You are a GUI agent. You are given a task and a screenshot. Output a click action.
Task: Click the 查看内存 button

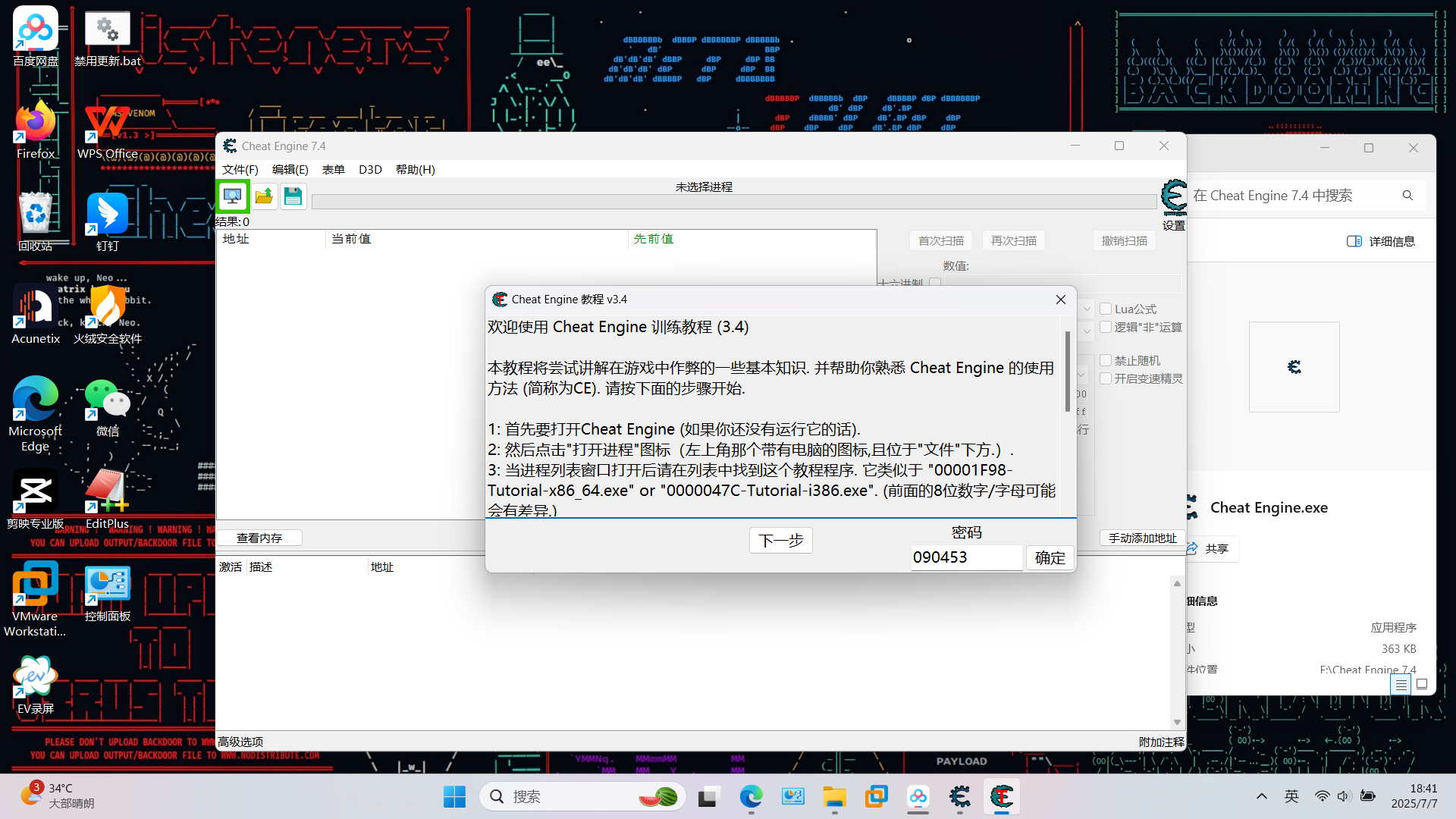point(259,538)
